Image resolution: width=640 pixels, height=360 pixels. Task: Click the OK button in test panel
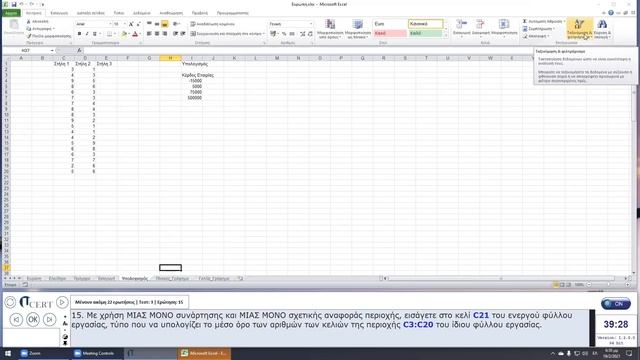pyautogui.click(x=33, y=319)
